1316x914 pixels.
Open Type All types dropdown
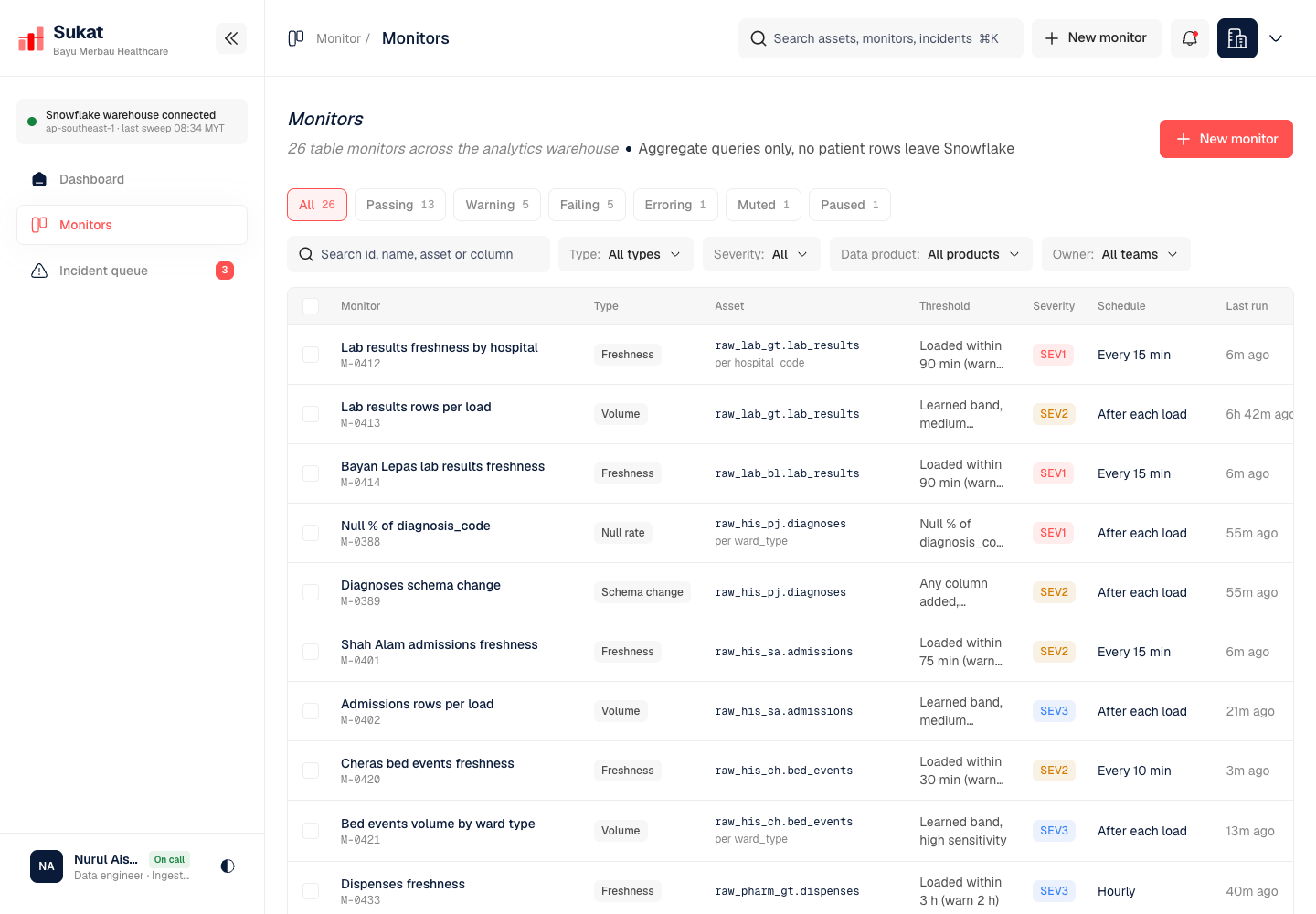pos(626,254)
